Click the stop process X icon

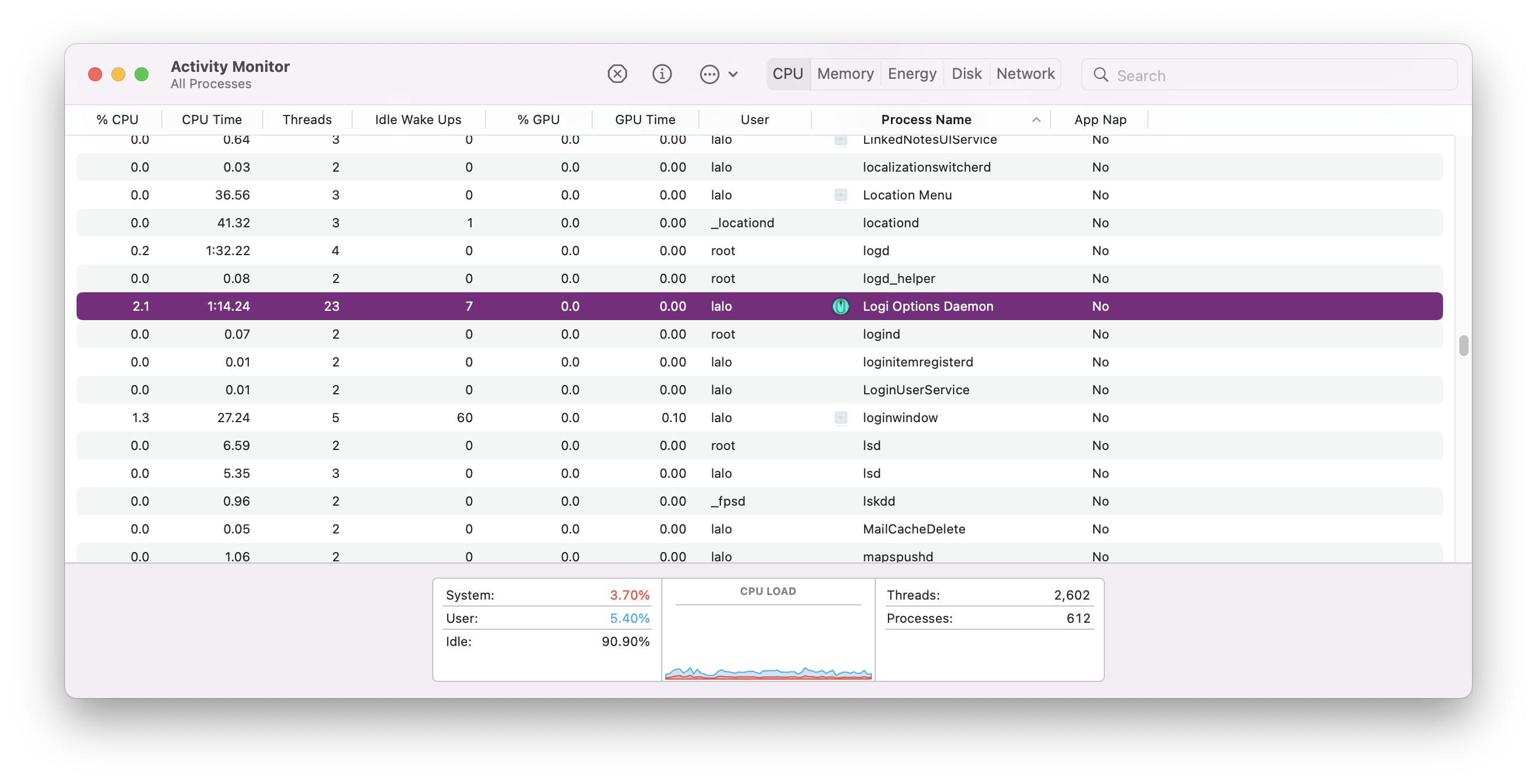pos(617,74)
